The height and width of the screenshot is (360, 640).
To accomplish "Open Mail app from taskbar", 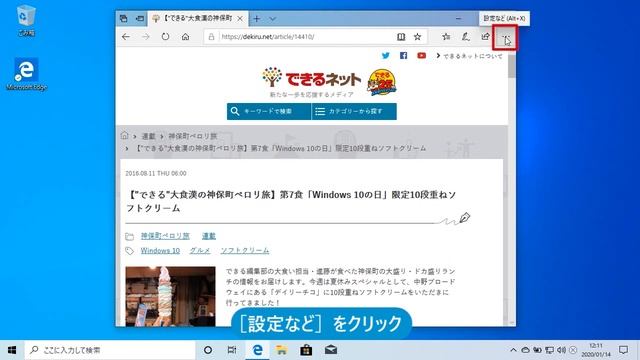I will click(x=331, y=350).
